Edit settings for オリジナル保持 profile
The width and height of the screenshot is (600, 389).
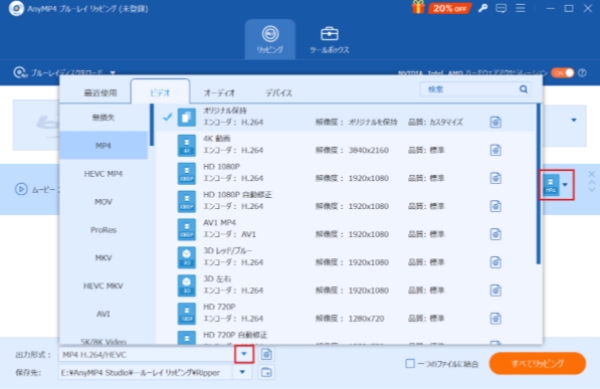[495, 122]
